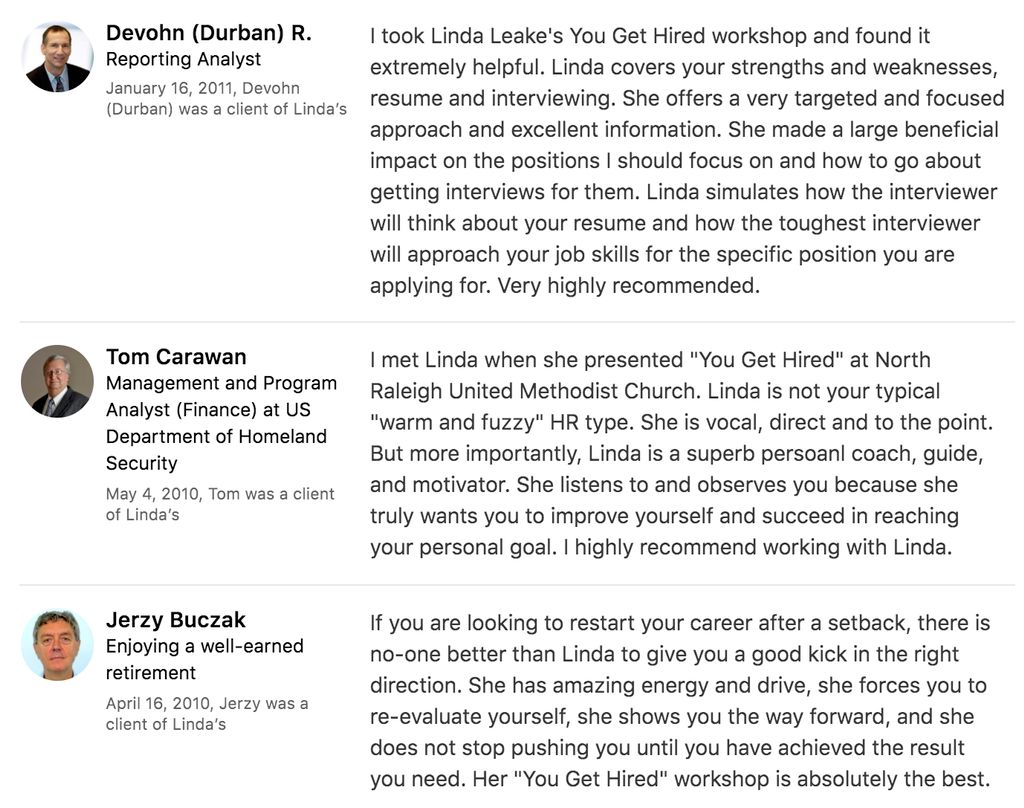Click Tom's recommendation mentioning Raleigh United Methodist

pyautogui.click(x=681, y=453)
